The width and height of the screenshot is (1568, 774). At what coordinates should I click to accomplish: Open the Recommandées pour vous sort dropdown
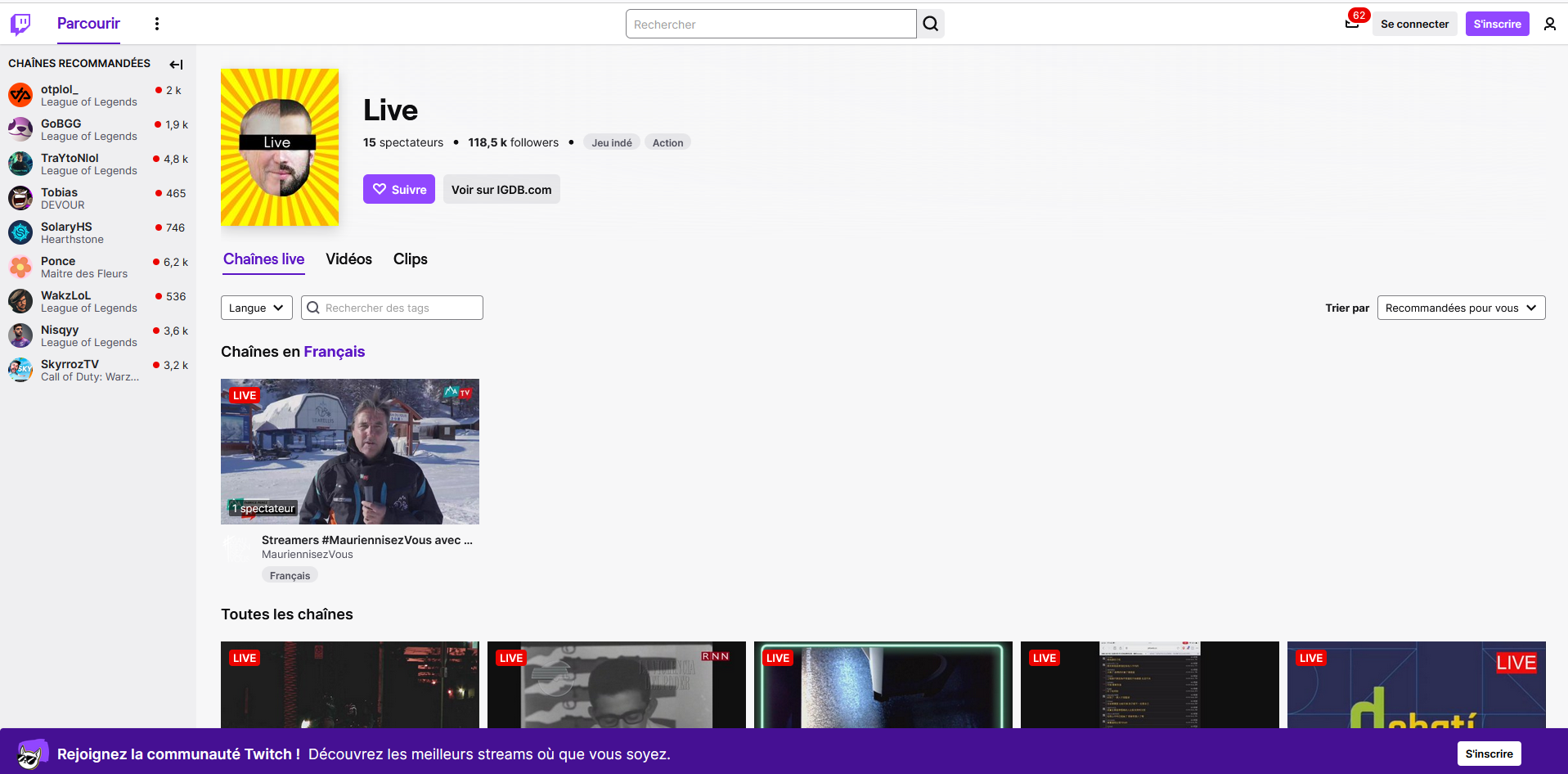pos(1460,308)
